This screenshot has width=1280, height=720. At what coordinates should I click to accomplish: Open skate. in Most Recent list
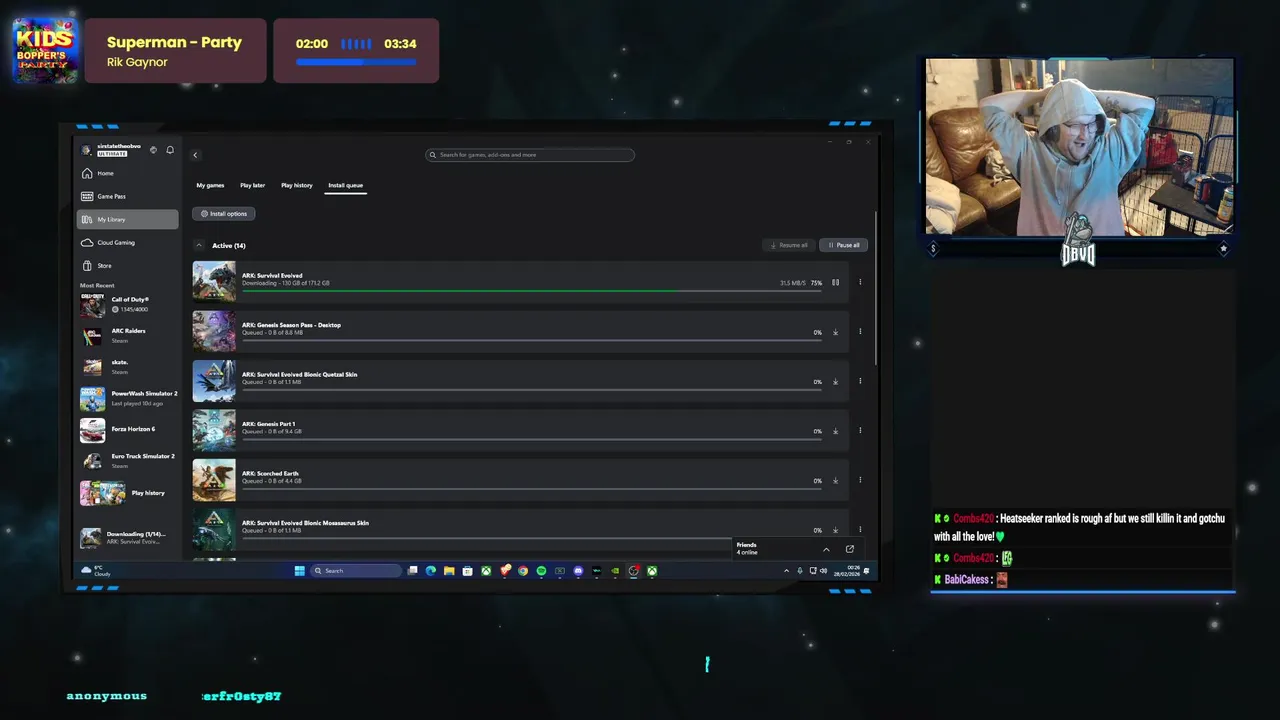coord(128,366)
